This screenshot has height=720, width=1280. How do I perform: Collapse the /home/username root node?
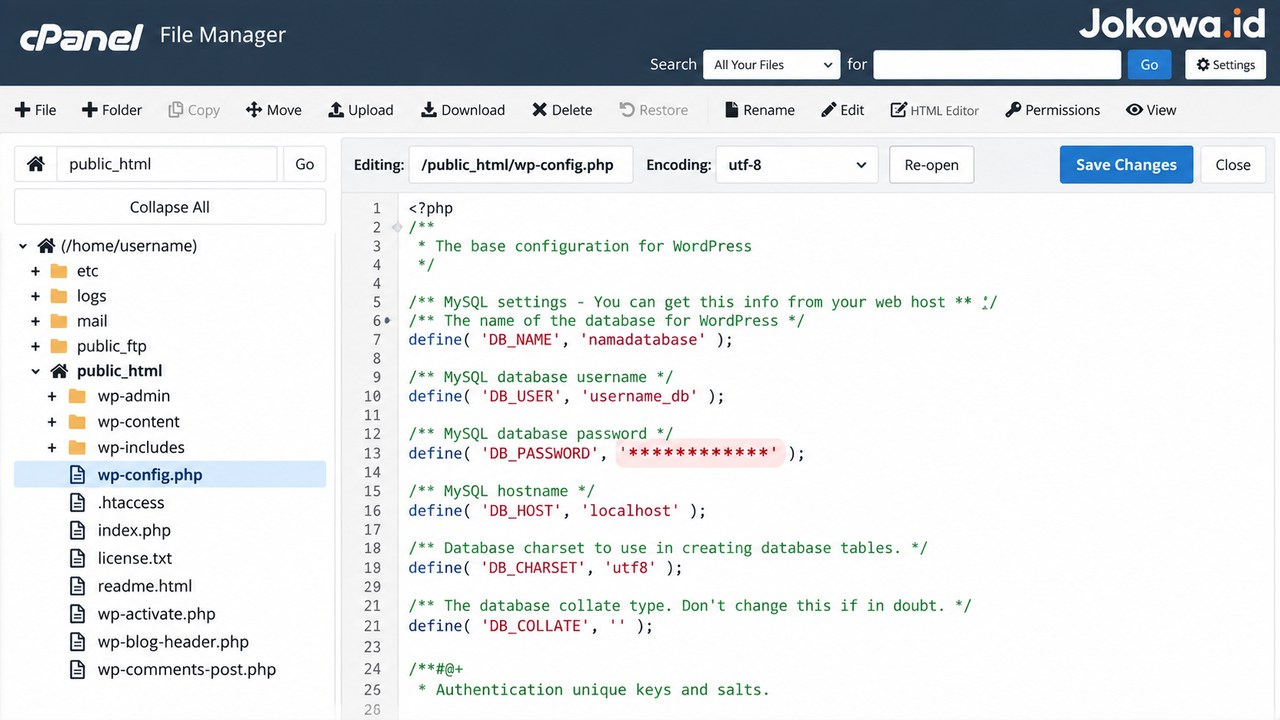22,246
